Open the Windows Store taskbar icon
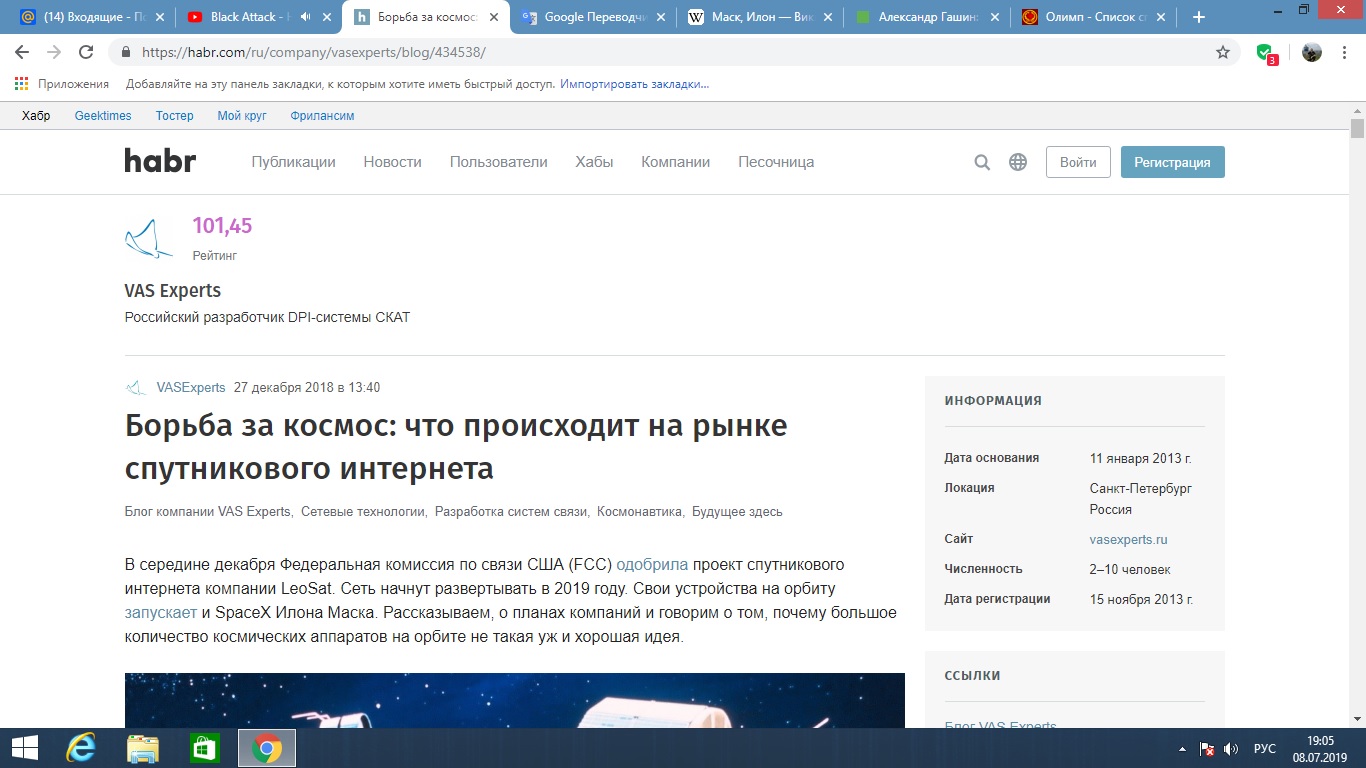1366x768 pixels. [205, 748]
